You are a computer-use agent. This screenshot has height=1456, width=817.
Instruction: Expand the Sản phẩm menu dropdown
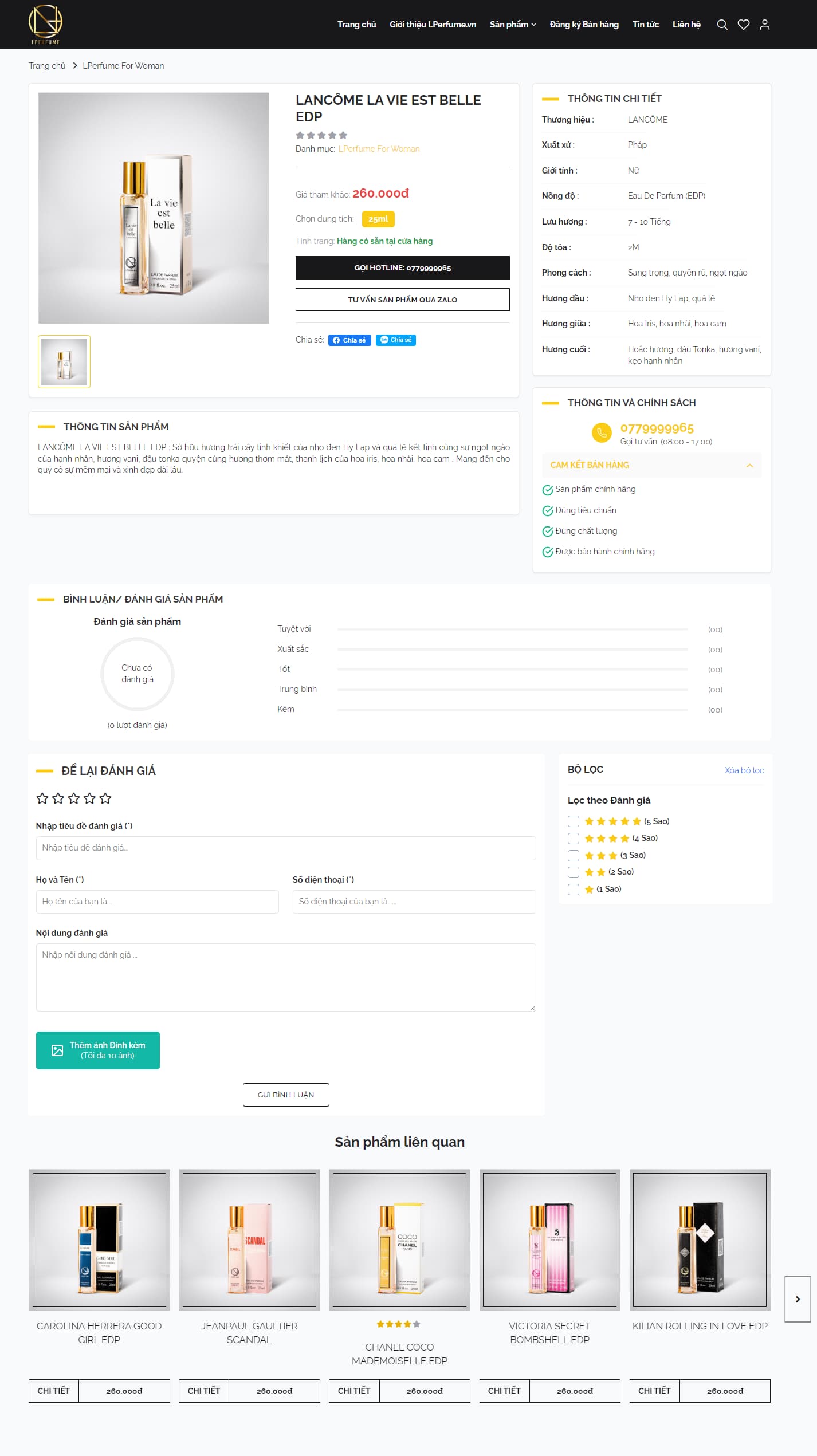point(513,25)
